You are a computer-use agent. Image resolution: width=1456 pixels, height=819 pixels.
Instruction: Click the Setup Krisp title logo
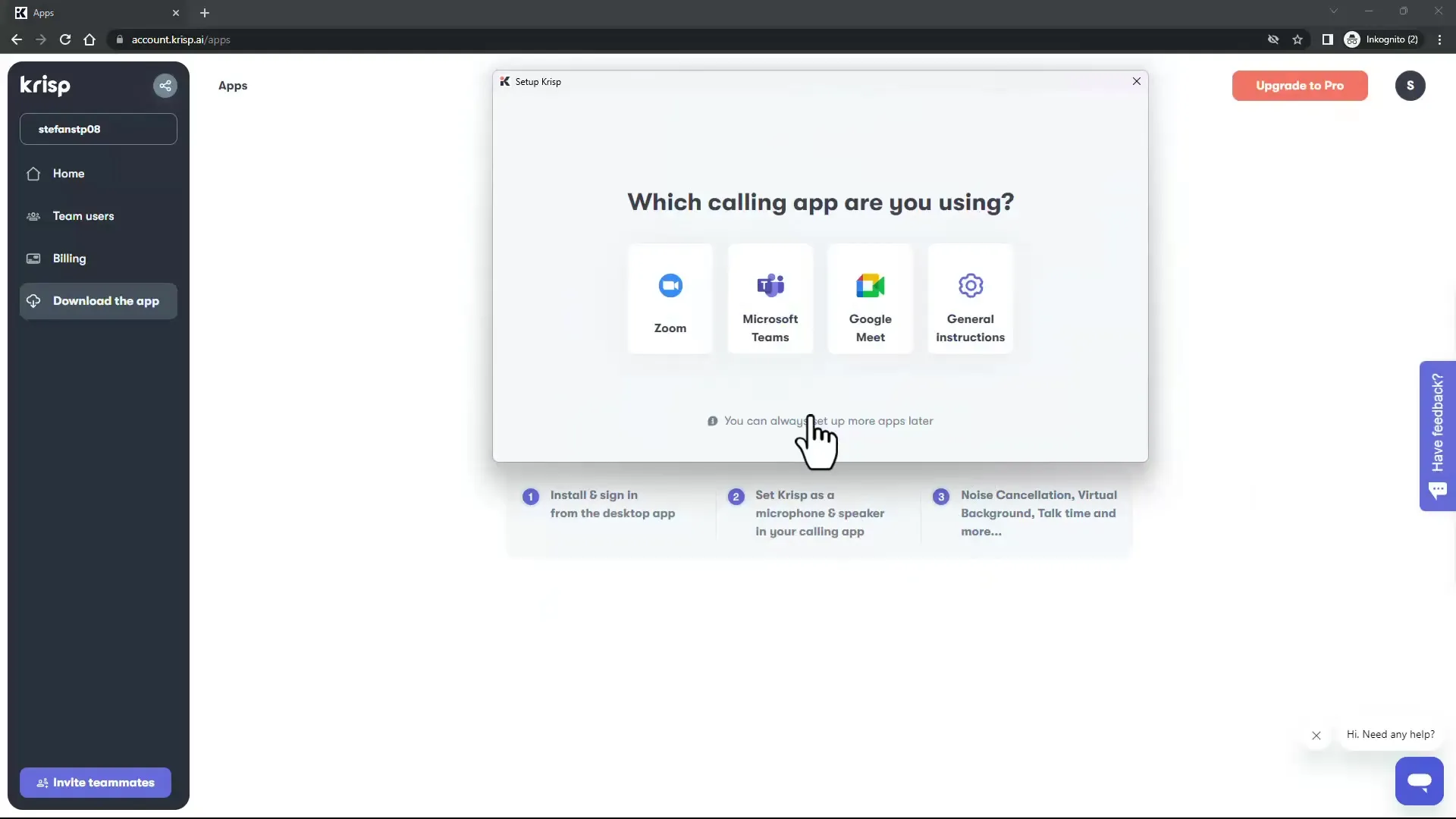click(x=505, y=81)
